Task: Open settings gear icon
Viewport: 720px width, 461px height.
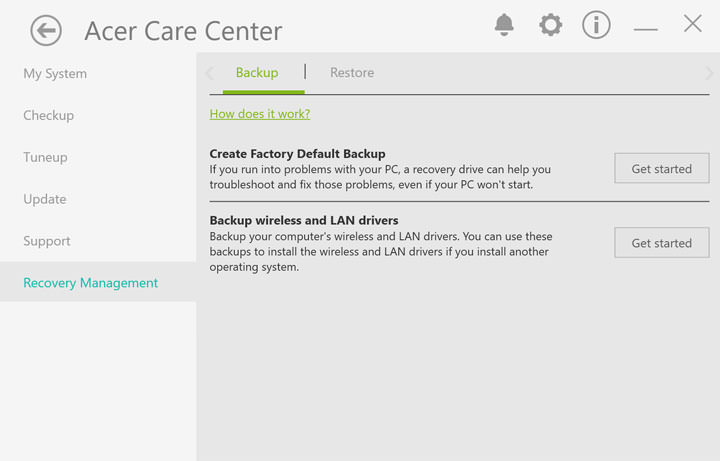Action: (x=551, y=25)
